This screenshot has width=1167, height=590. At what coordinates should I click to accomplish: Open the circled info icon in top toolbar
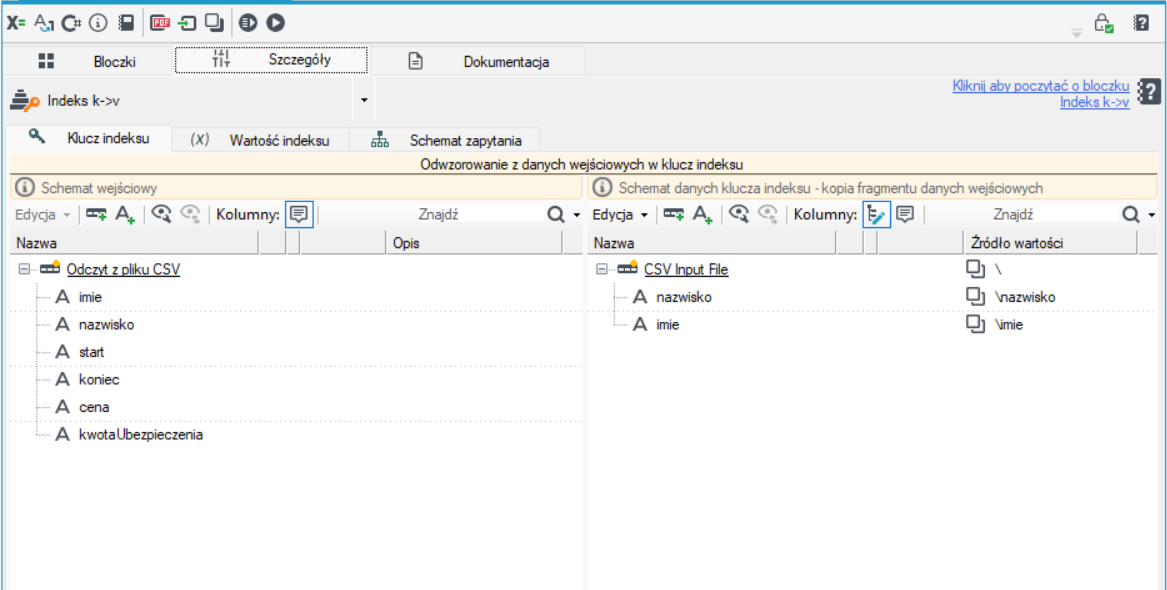coord(98,23)
